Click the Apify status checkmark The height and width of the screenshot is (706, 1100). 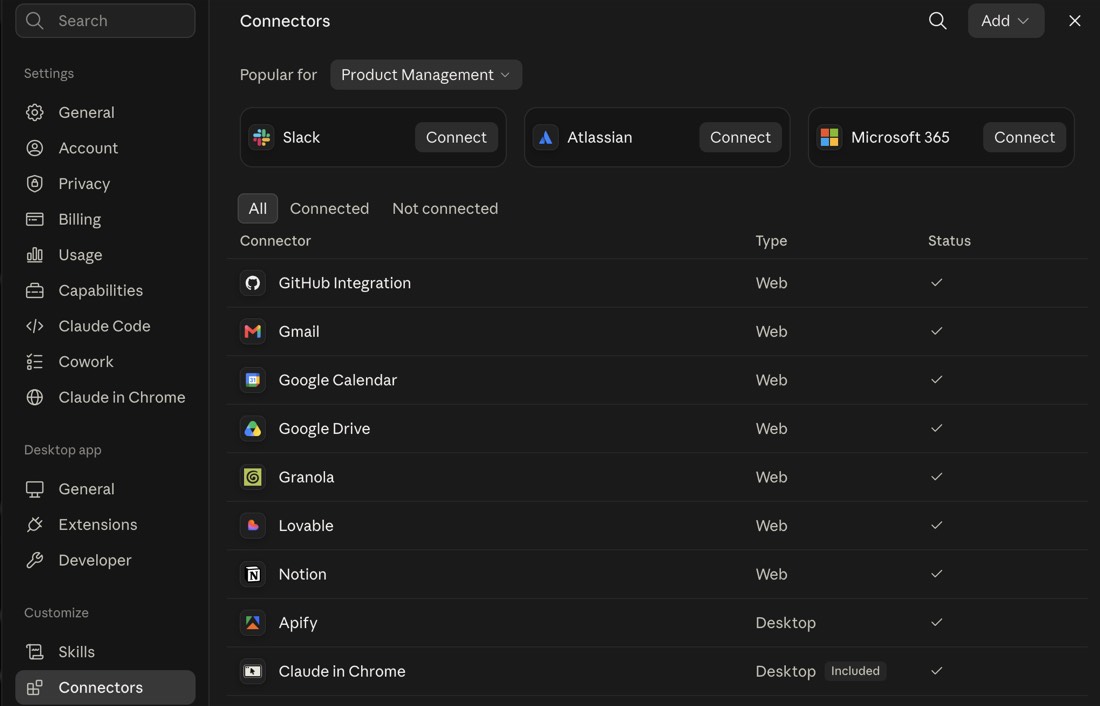click(936, 622)
